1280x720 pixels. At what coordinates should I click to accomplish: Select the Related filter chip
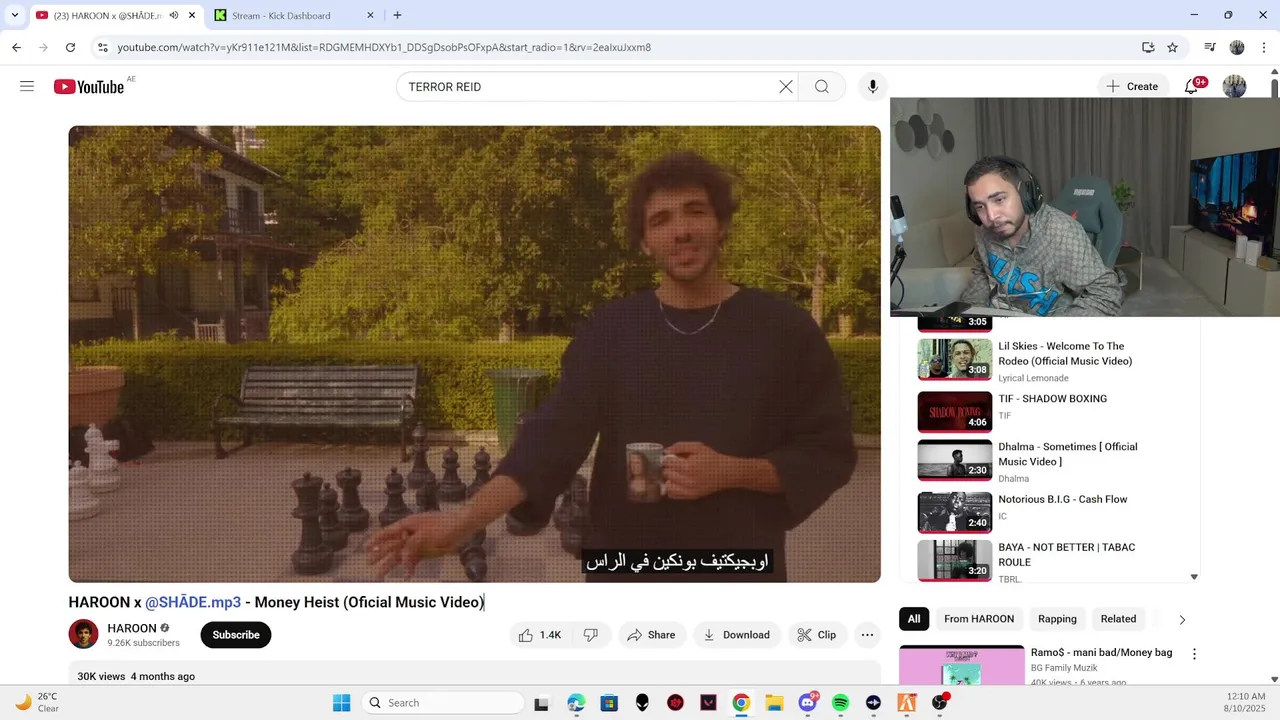(x=1118, y=619)
